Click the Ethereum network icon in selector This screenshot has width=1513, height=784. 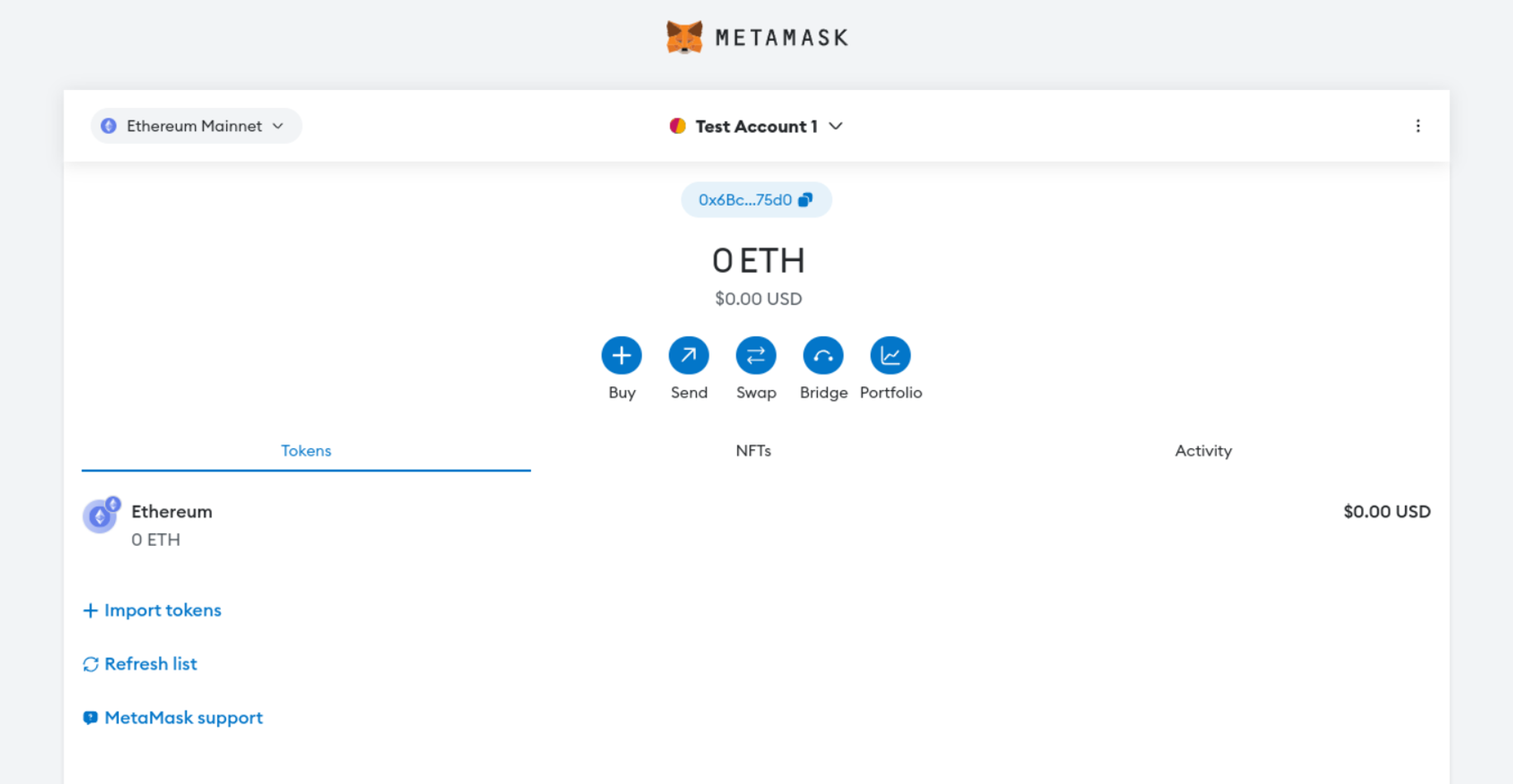point(109,126)
